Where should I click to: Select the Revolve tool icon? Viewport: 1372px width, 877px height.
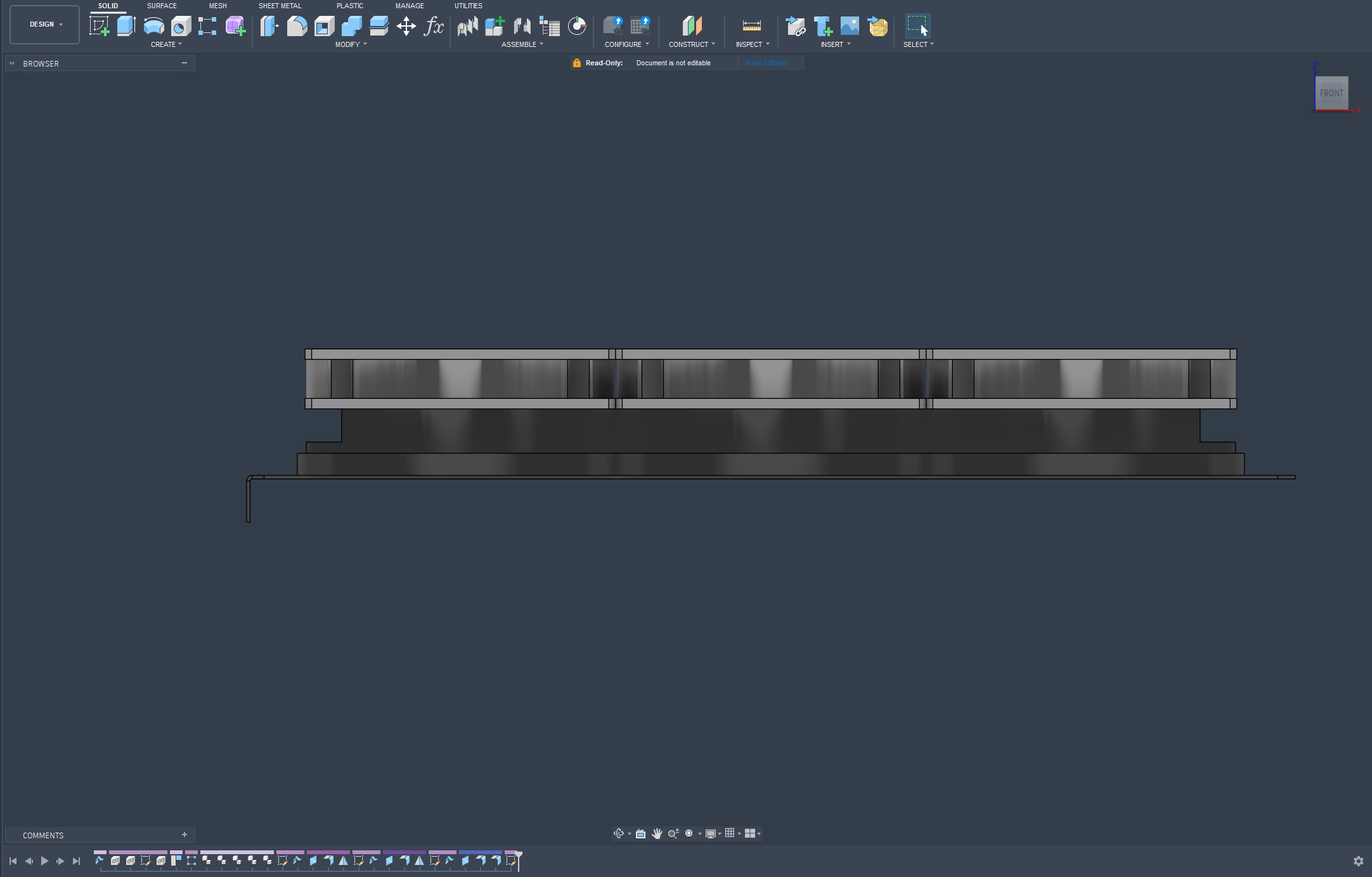[153, 26]
